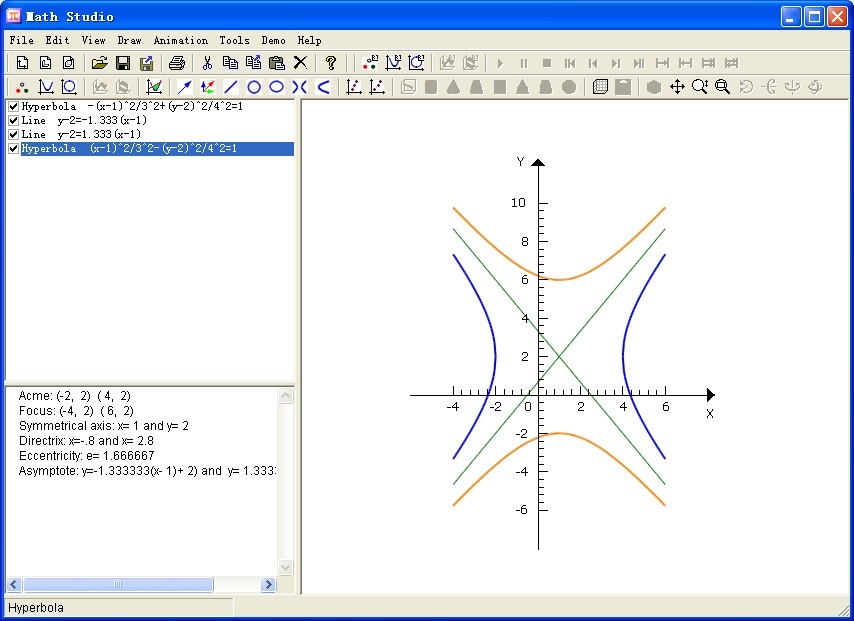Click the horizontal scrollbar thumb in info panel
854x621 pixels.
click(x=118, y=585)
